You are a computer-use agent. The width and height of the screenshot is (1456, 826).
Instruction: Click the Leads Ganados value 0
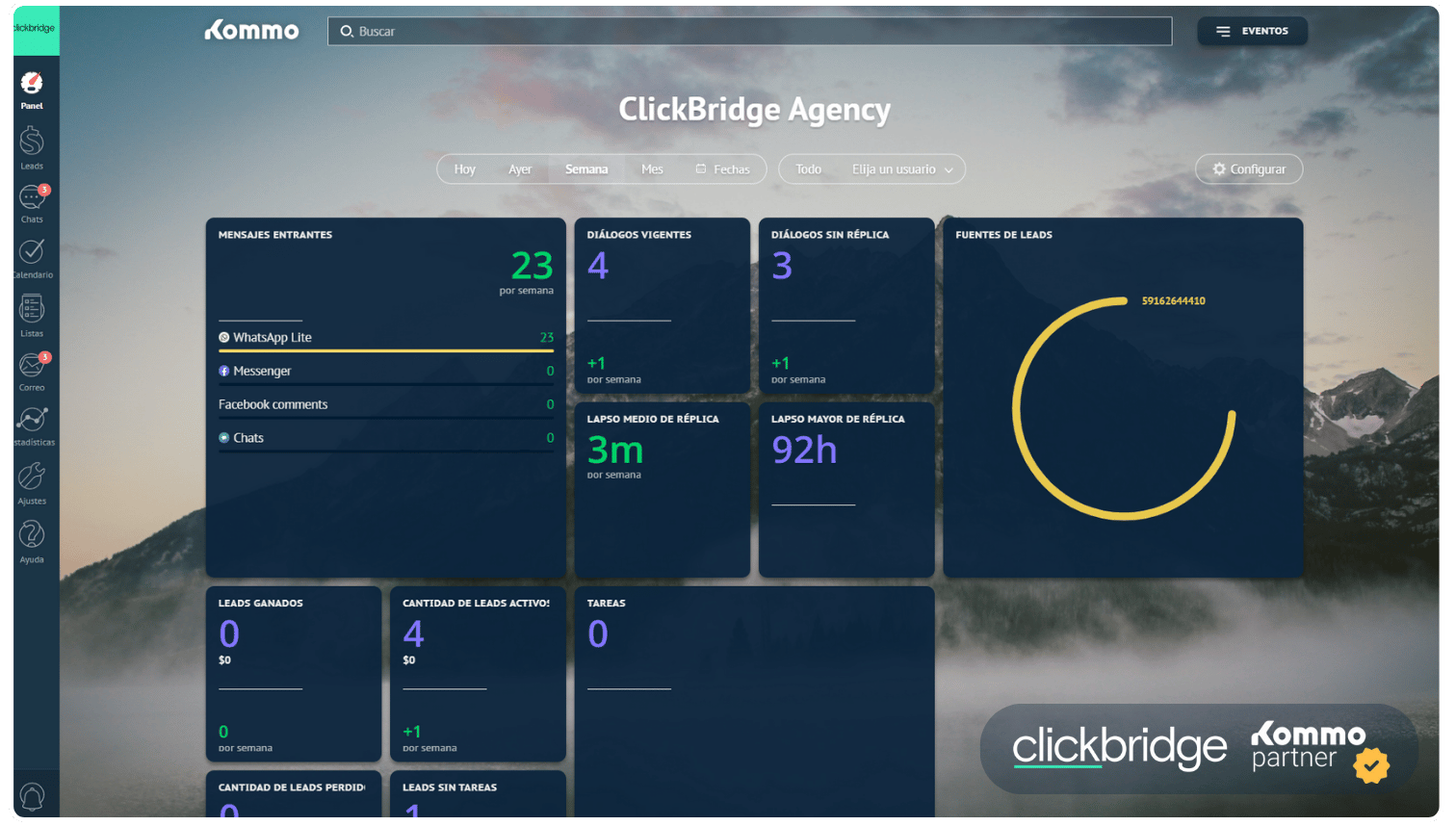click(x=229, y=634)
